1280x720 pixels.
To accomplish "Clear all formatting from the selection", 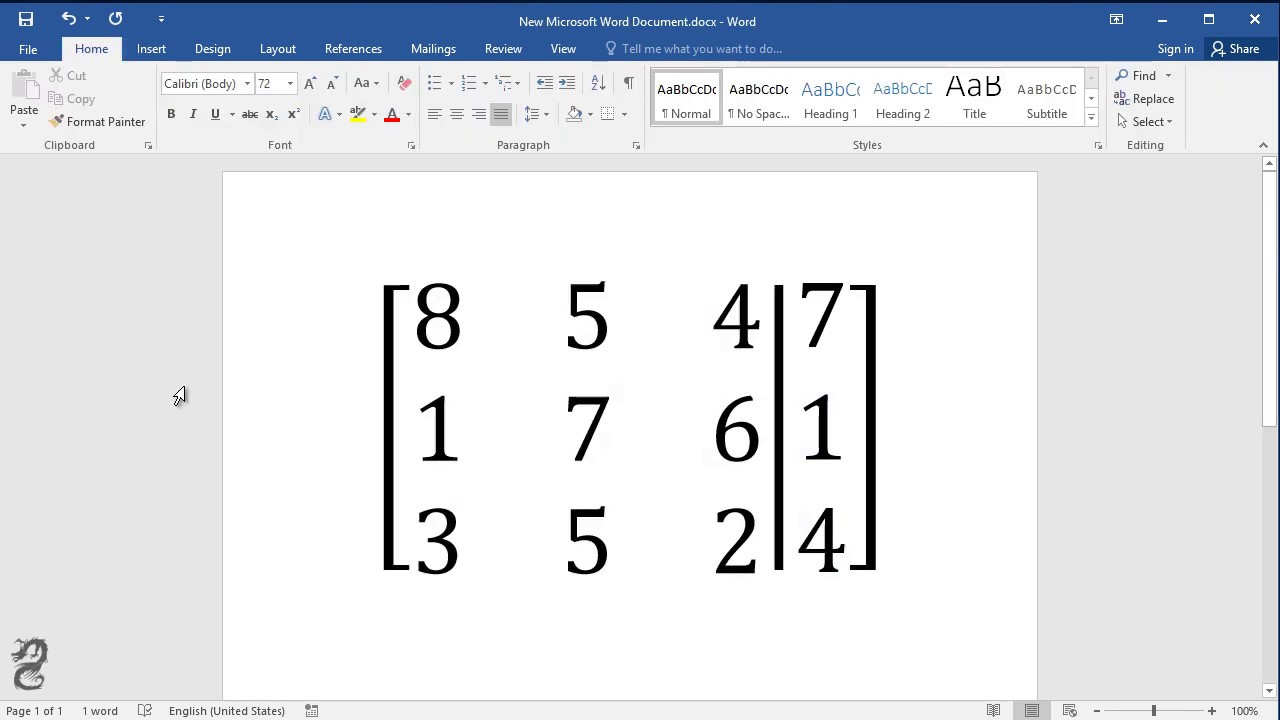I will pyautogui.click(x=404, y=83).
